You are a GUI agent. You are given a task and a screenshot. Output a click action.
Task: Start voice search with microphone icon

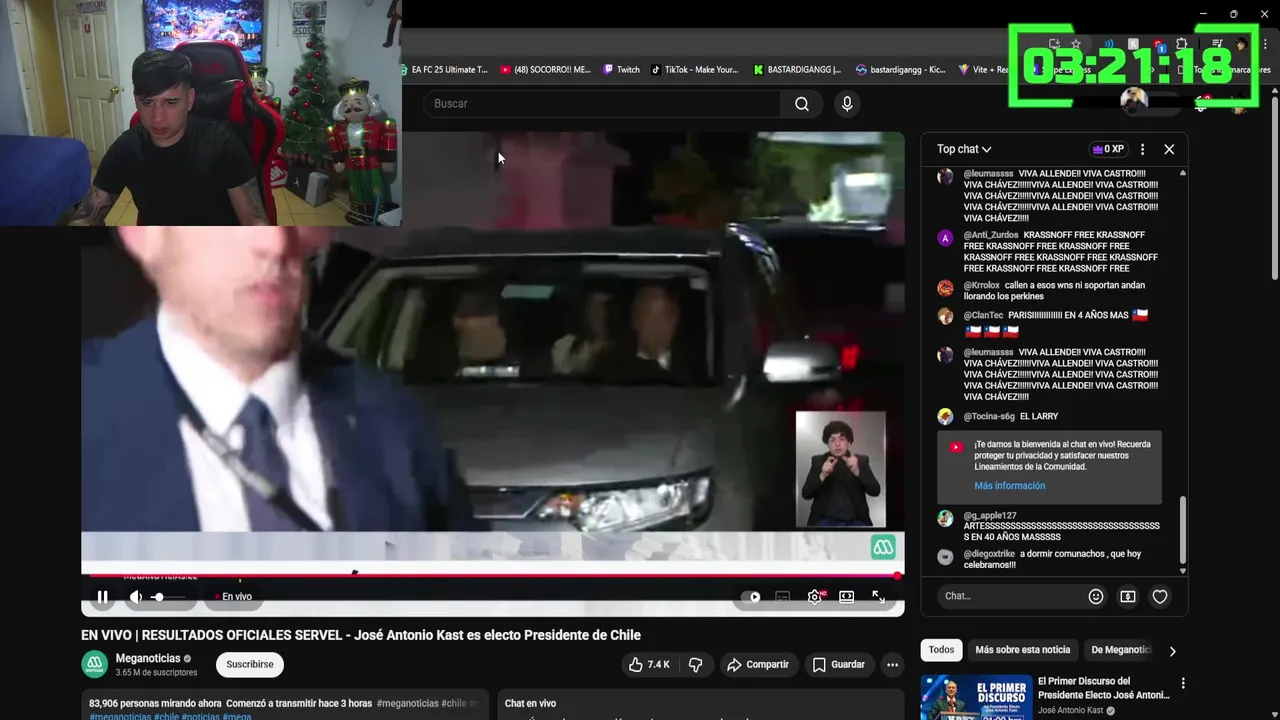(847, 104)
